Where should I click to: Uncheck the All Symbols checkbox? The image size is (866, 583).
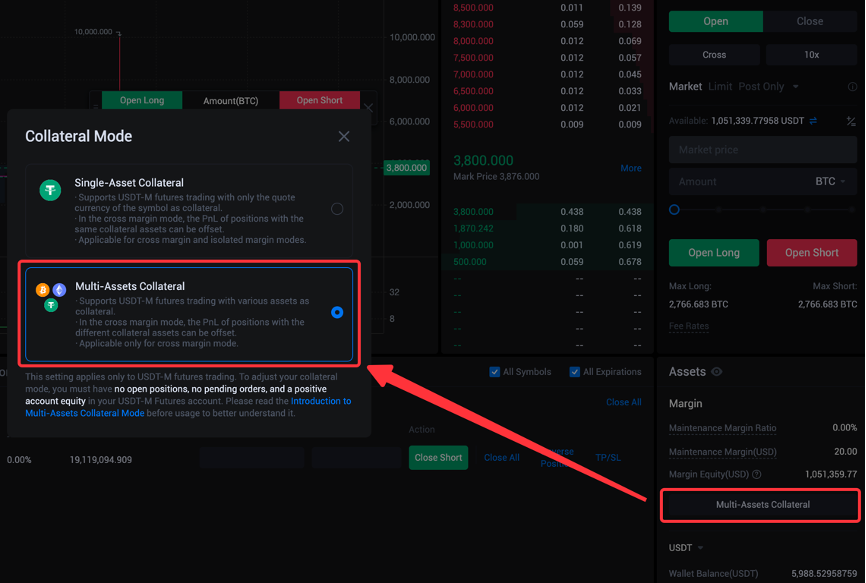[495, 372]
